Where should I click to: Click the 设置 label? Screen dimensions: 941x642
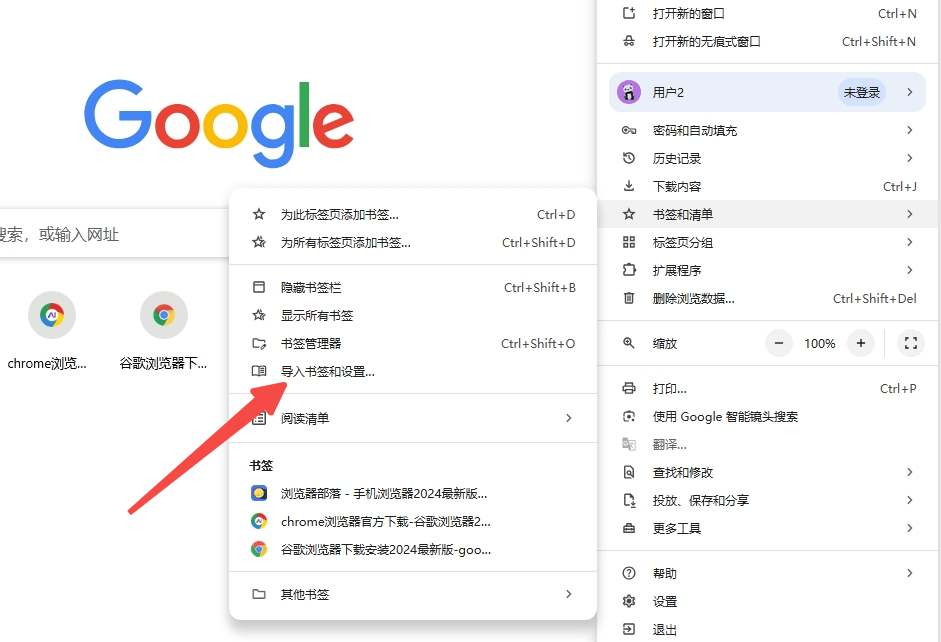click(x=664, y=602)
